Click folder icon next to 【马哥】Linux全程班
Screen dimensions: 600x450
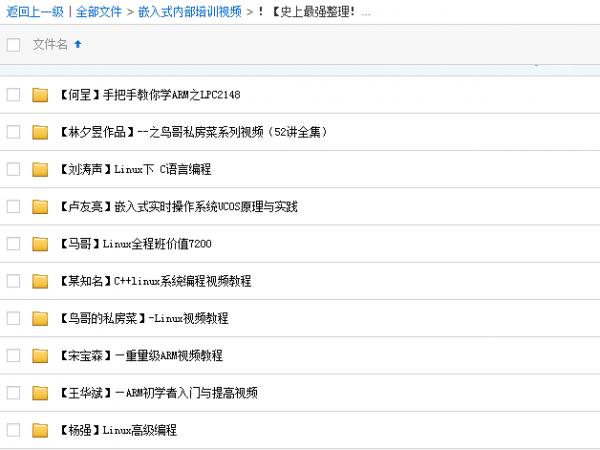pyautogui.click(x=40, y=244)
